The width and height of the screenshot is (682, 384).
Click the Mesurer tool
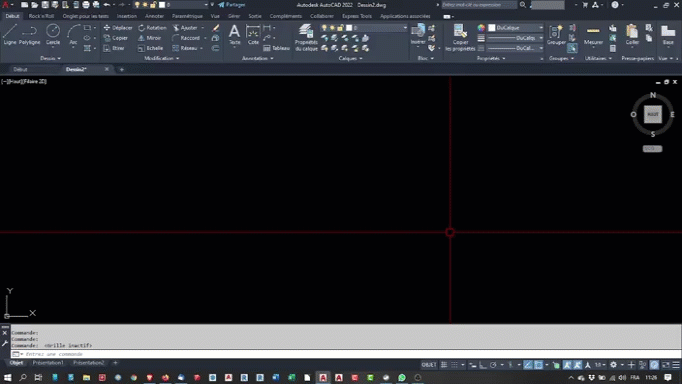tap(593, 35)
